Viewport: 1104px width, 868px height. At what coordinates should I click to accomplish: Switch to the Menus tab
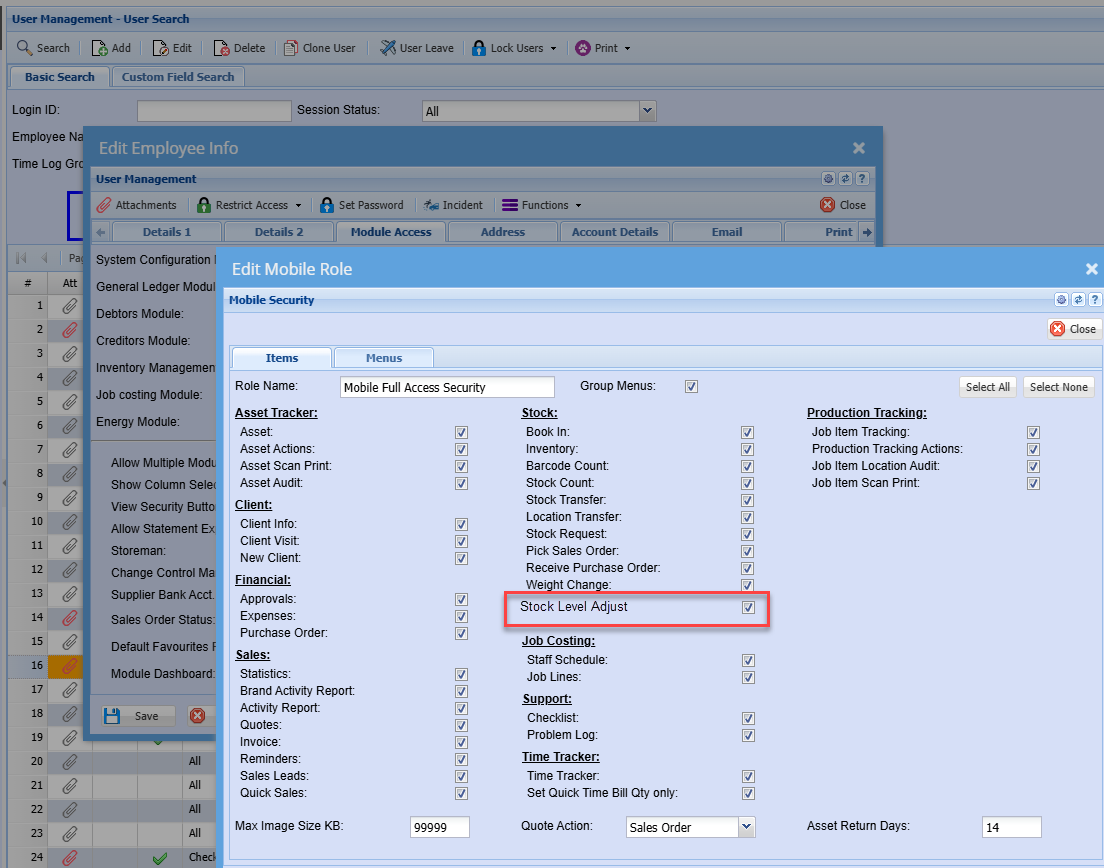click(x=384, y=358)
